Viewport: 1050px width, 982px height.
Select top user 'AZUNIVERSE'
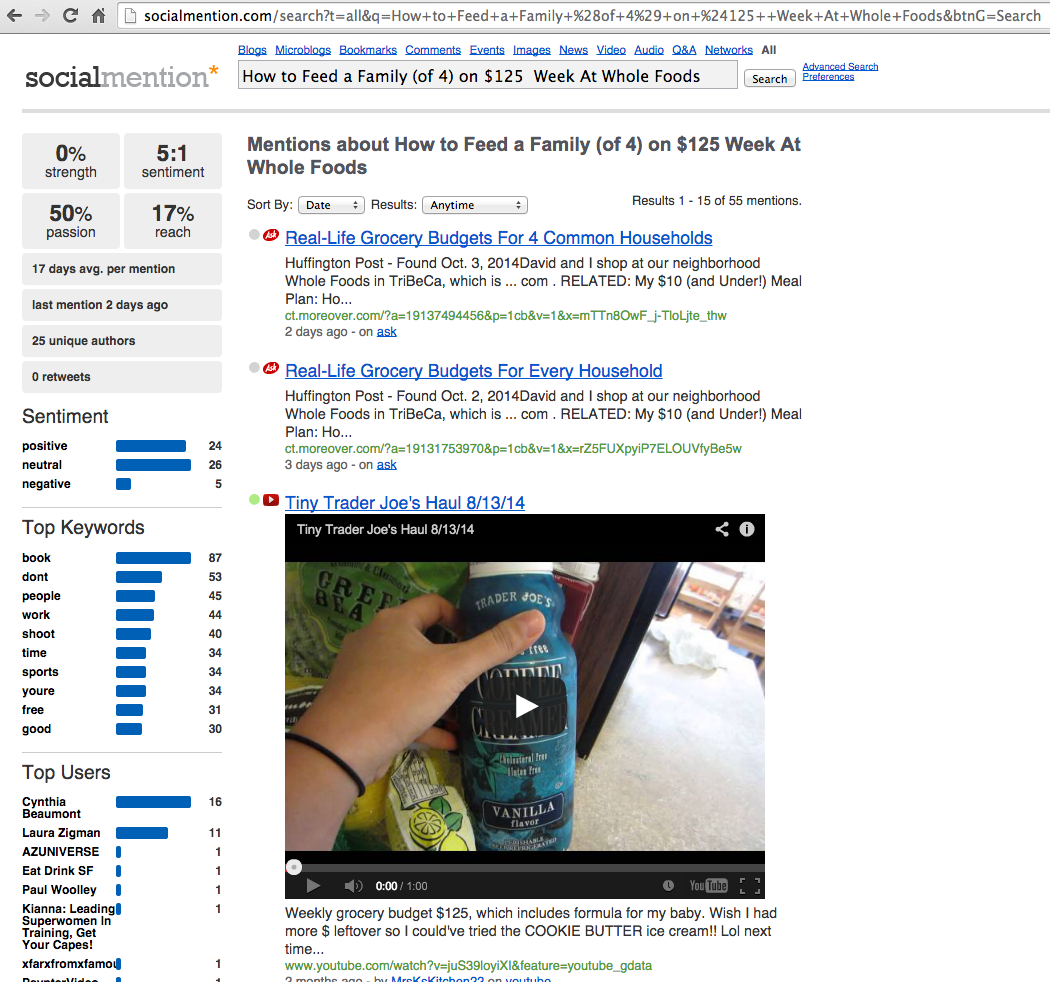point(60,852)
